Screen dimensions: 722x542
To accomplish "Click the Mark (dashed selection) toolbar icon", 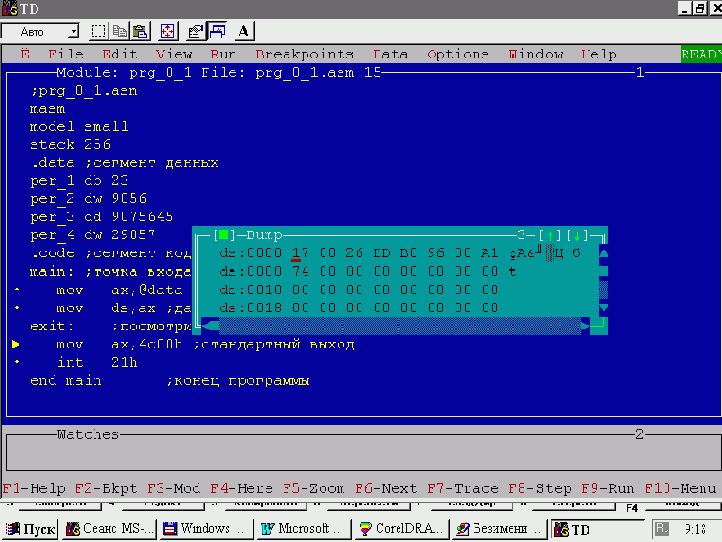I will pyautogui.click(x=98, y=31).
